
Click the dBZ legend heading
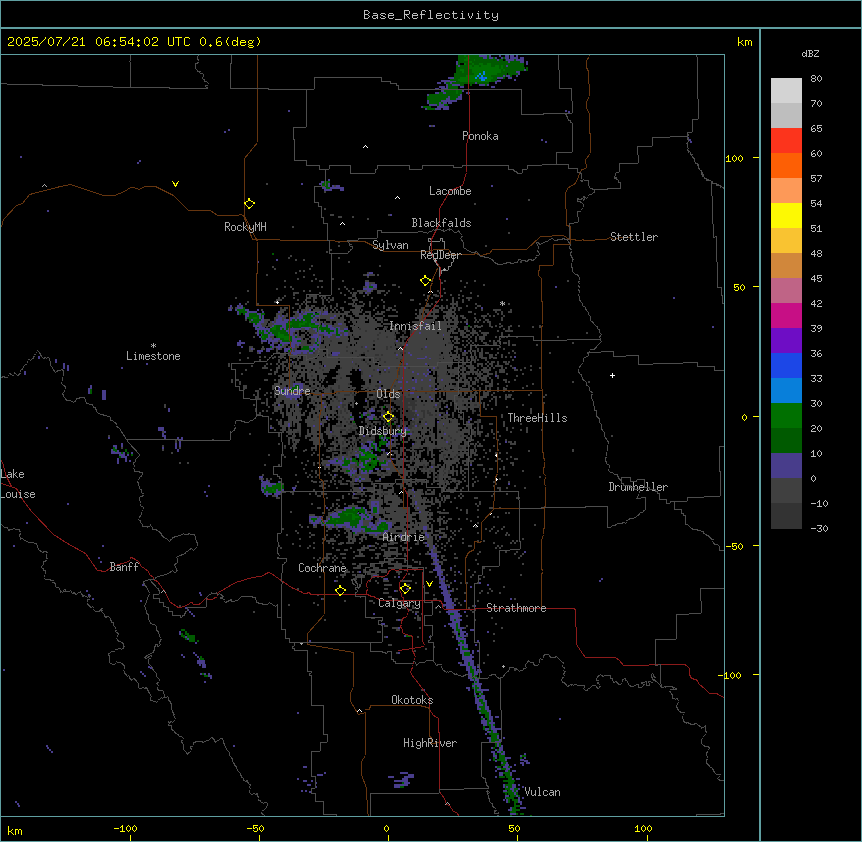click(810, 54)
